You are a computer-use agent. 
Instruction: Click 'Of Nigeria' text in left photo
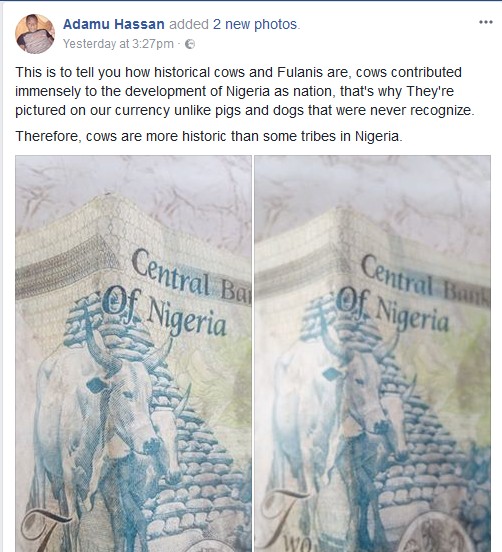165,312
